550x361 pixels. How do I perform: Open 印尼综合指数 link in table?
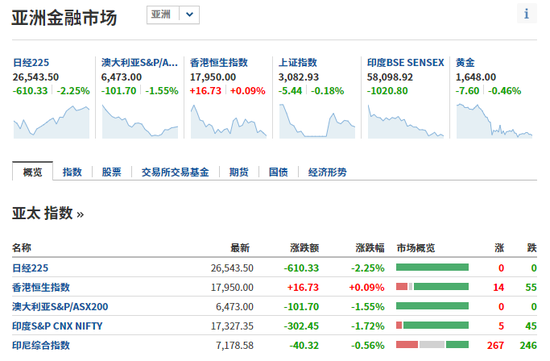41,345
